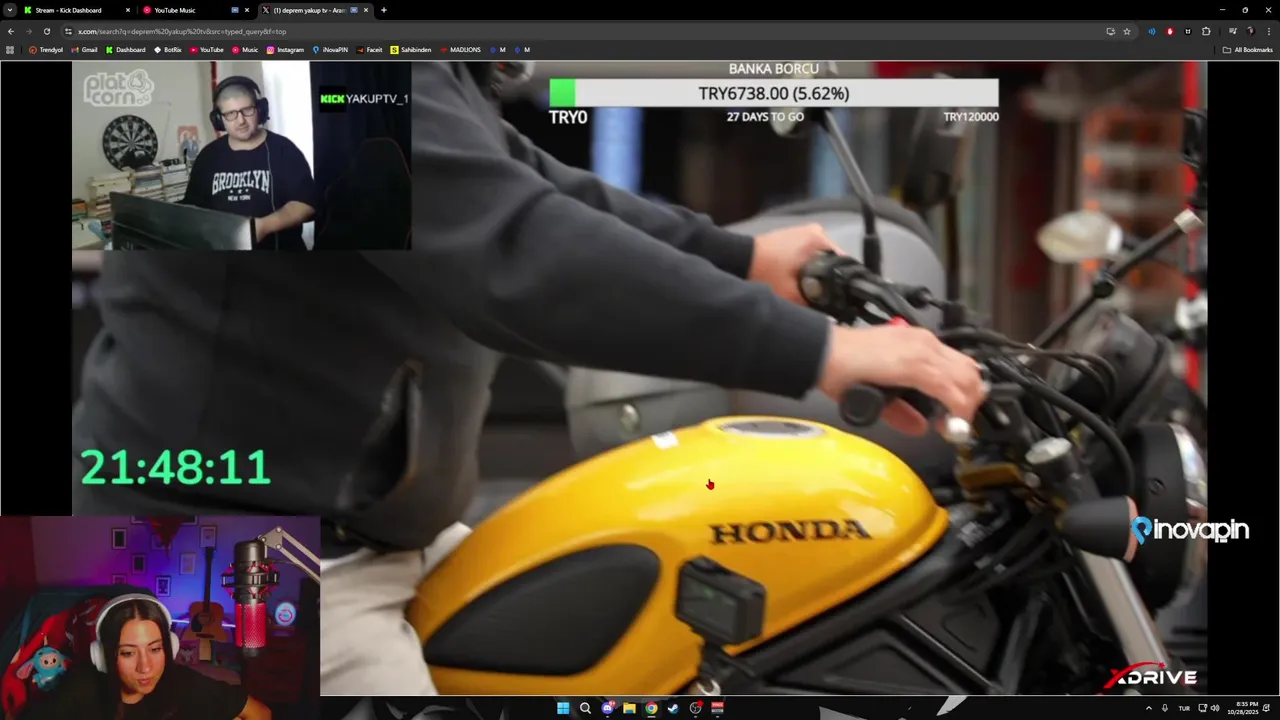
Task: Go forward to the next page
Action: click(29, 31)
